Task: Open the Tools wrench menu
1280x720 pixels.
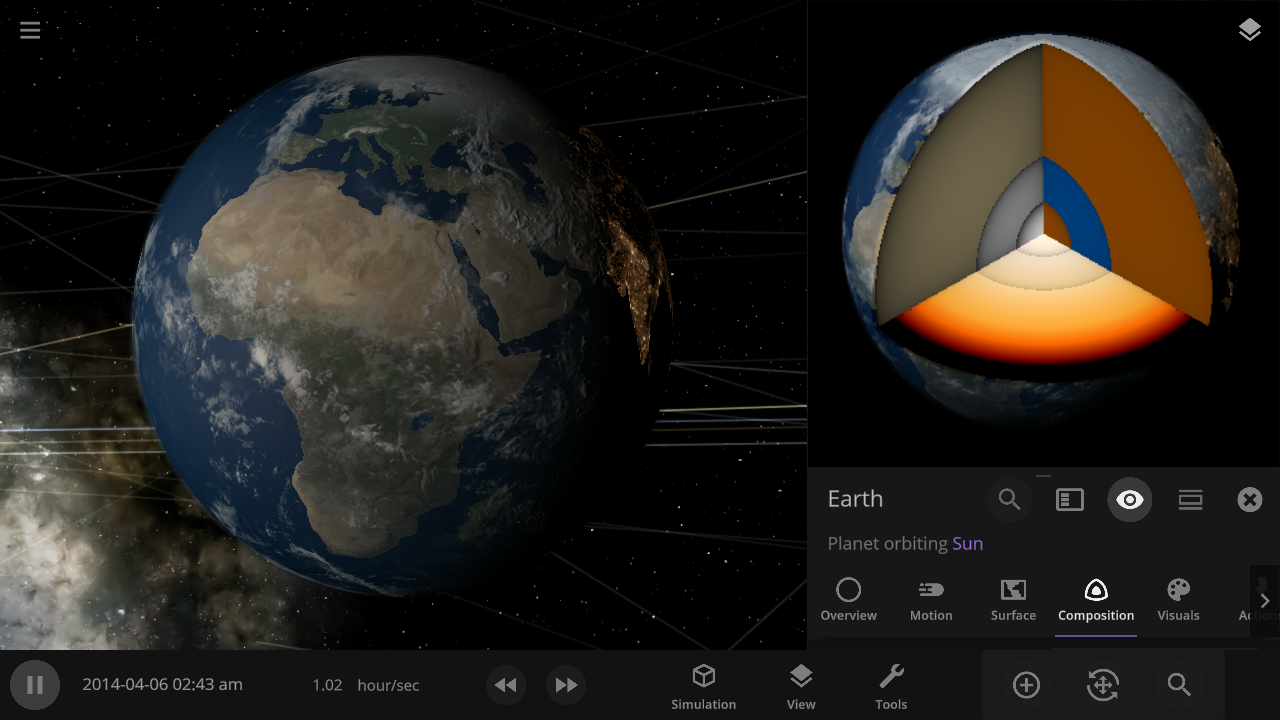Action: tap(891, 686)
